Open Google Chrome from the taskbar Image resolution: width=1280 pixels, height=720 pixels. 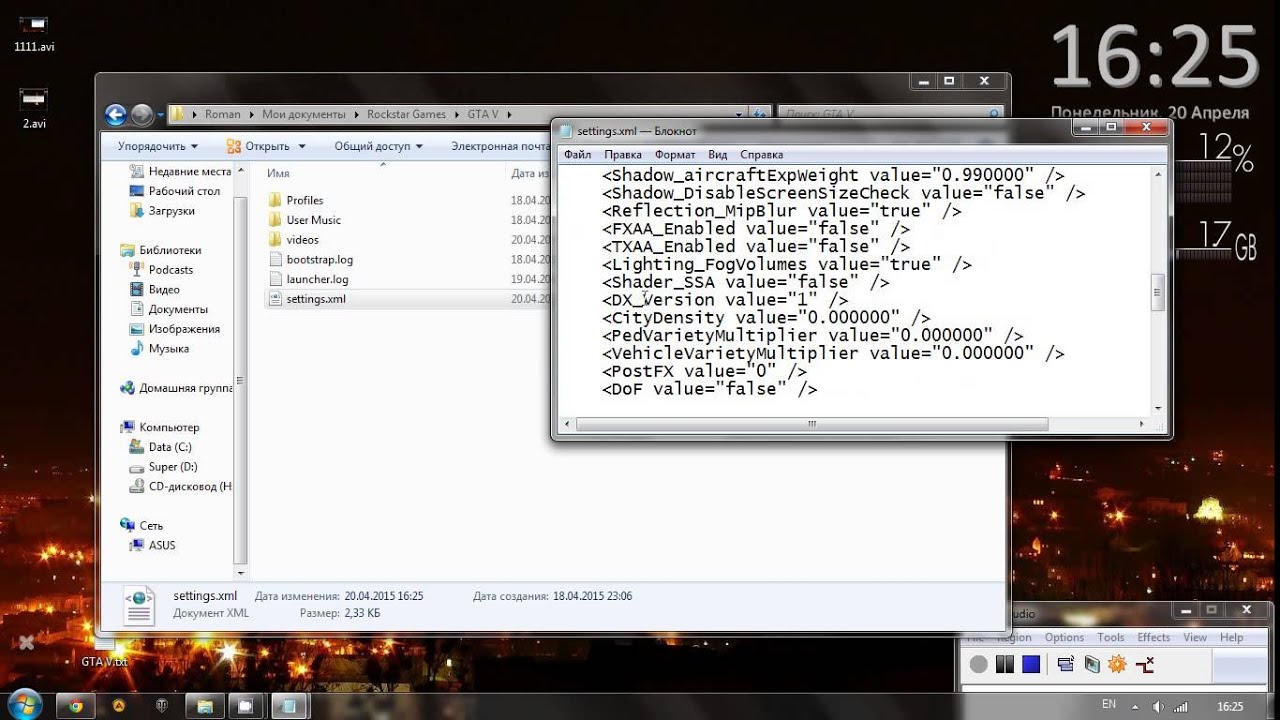coord(75,705)
